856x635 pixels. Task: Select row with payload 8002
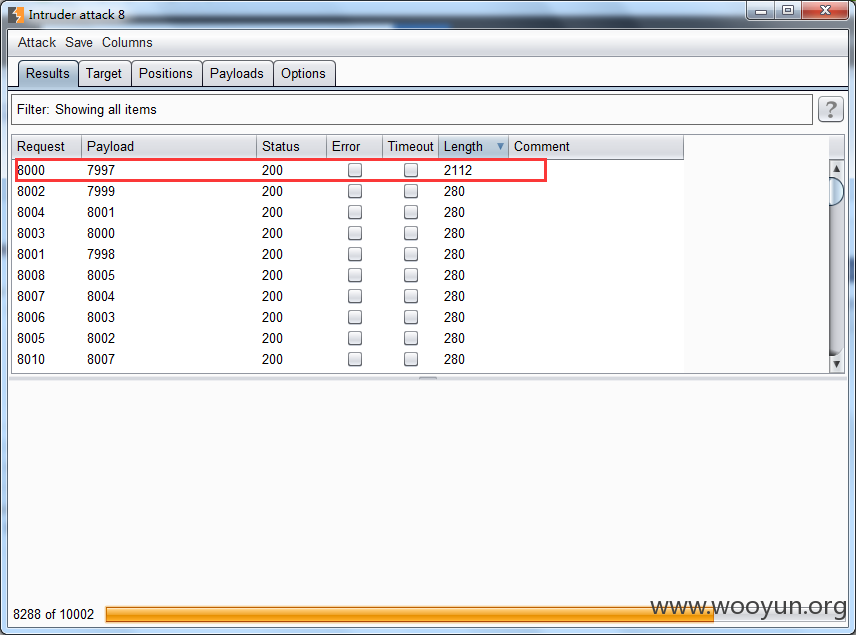(x=348, y=339)
